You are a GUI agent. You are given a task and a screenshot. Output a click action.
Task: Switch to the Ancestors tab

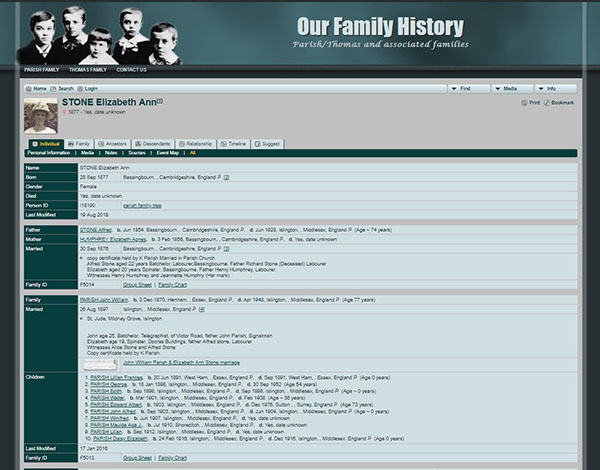112,144
